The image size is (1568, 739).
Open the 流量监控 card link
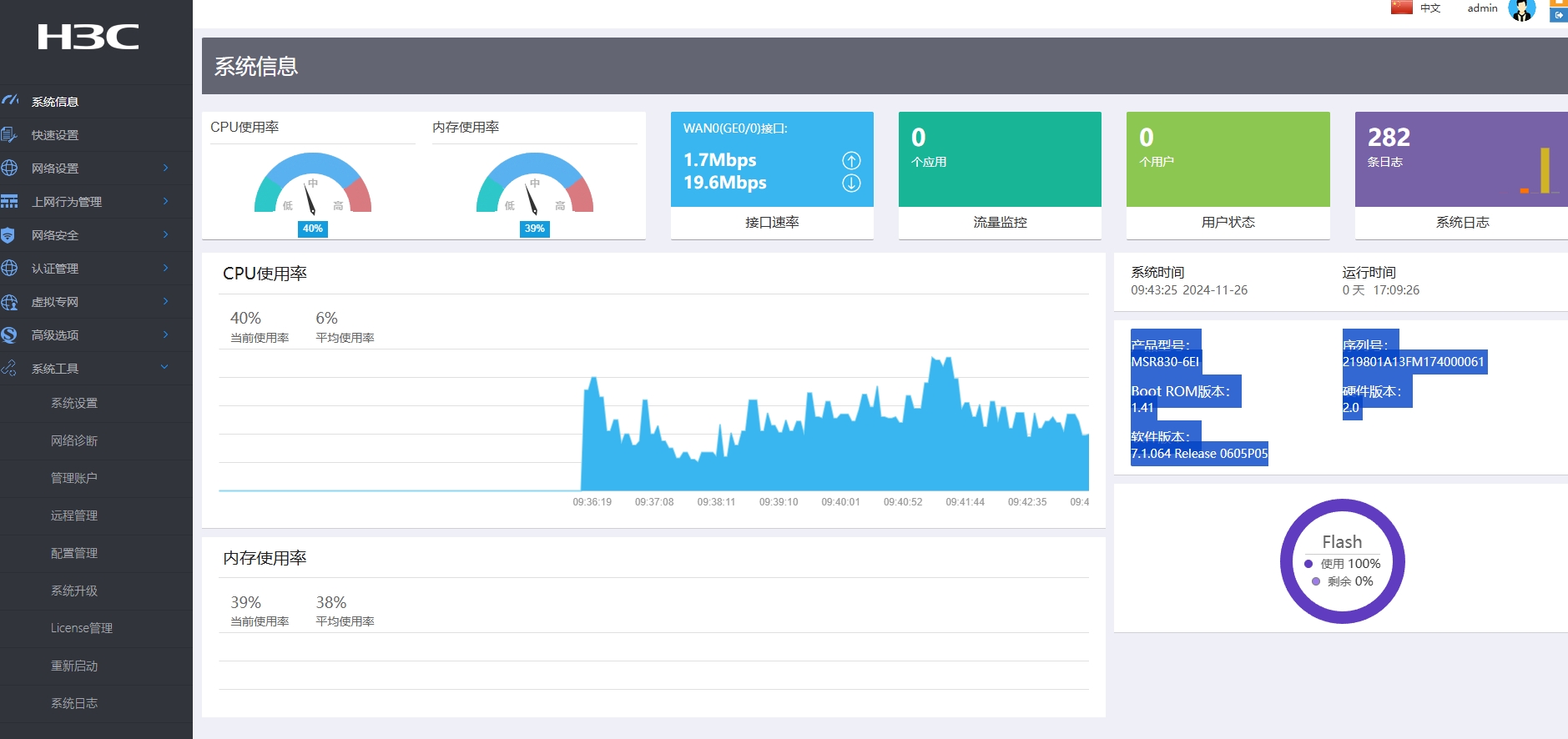point(999,222)
